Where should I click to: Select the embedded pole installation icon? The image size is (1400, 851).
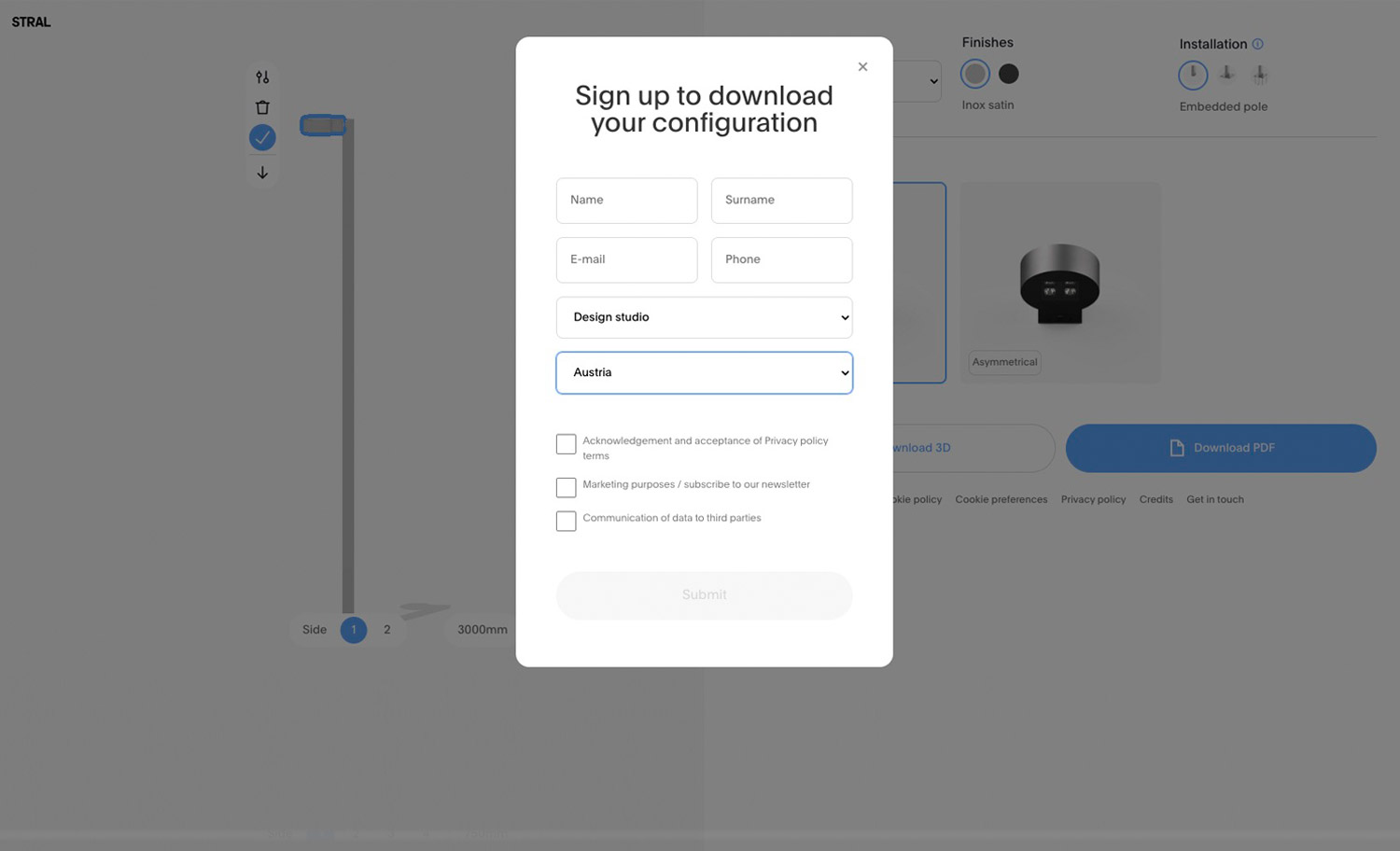click(x=1193, y=75)
